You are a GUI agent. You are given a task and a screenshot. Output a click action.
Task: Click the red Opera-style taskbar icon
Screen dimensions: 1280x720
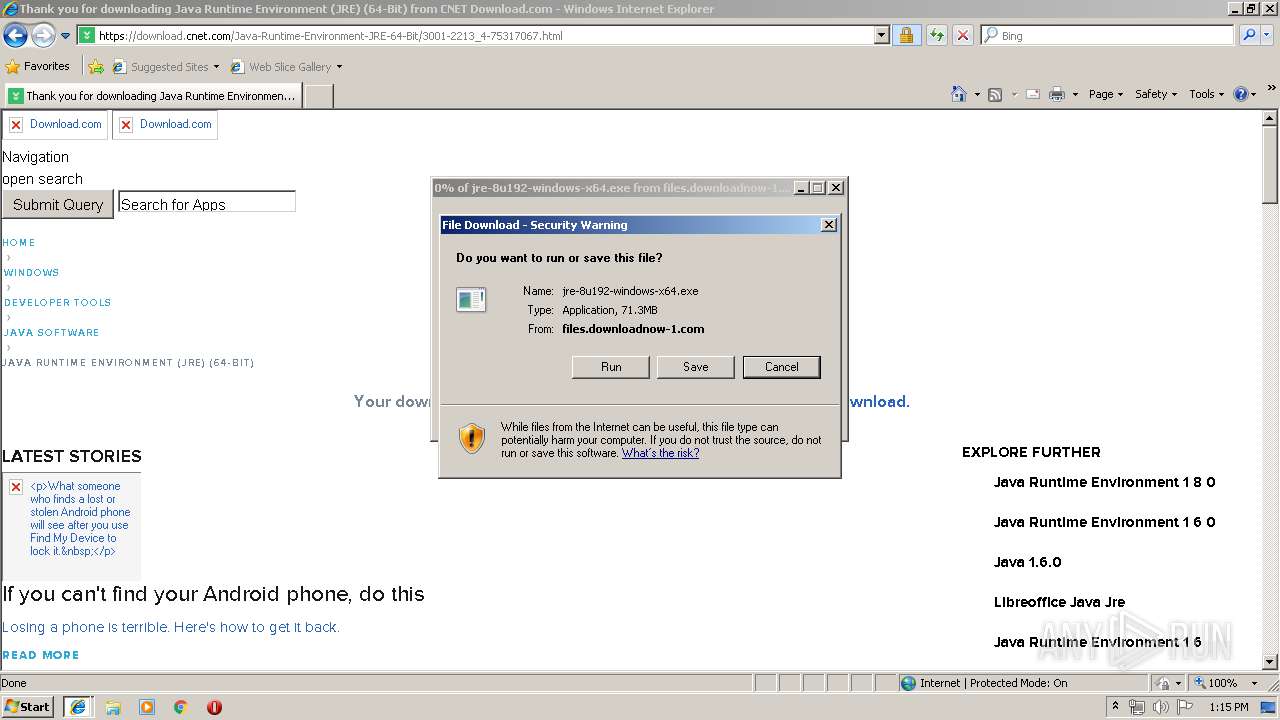[214, 707]
